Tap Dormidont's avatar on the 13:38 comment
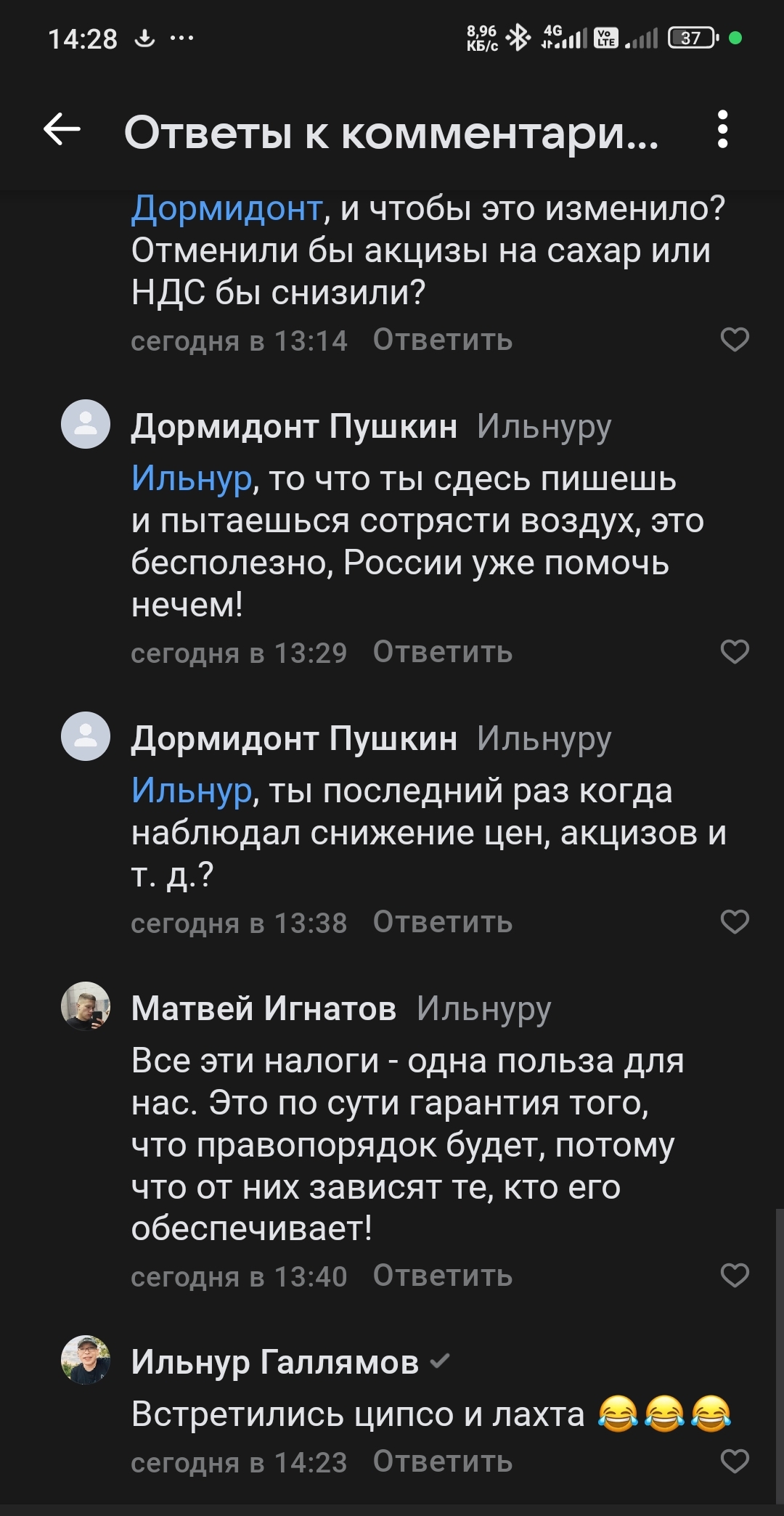This screenshot has width=784, height=1516. 86,736
